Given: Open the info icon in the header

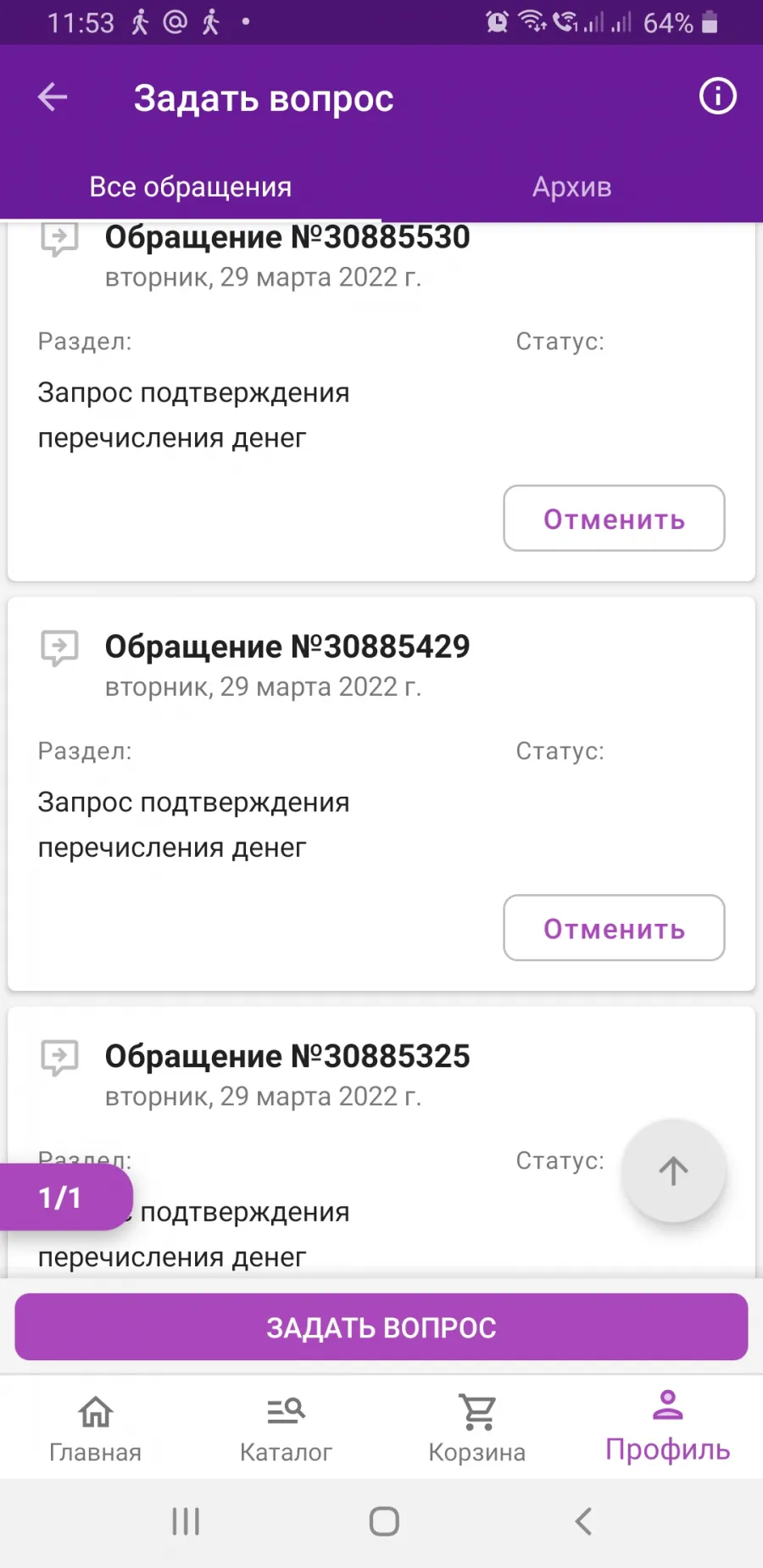Looking at the screenshot, I should click(717, 96).
